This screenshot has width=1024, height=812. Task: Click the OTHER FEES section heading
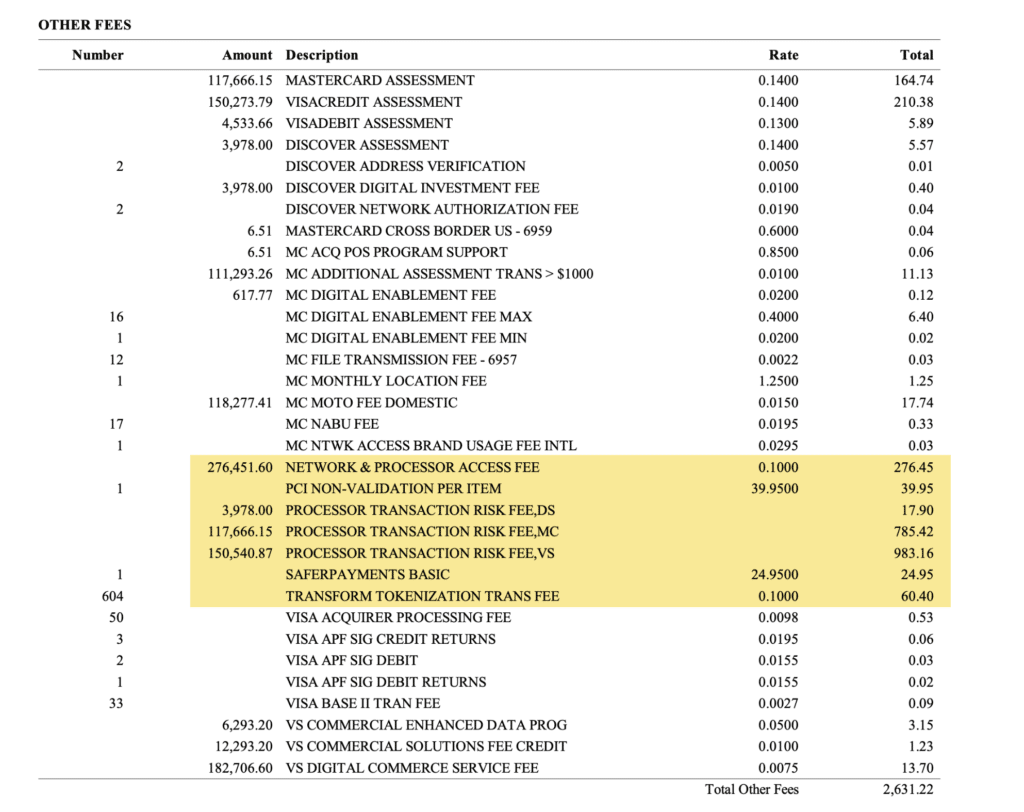[85, 24]
